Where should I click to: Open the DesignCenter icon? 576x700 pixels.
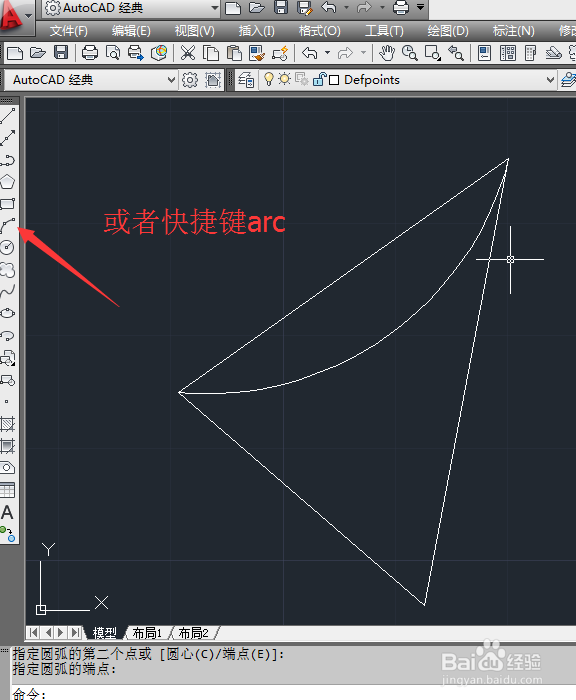508,53
